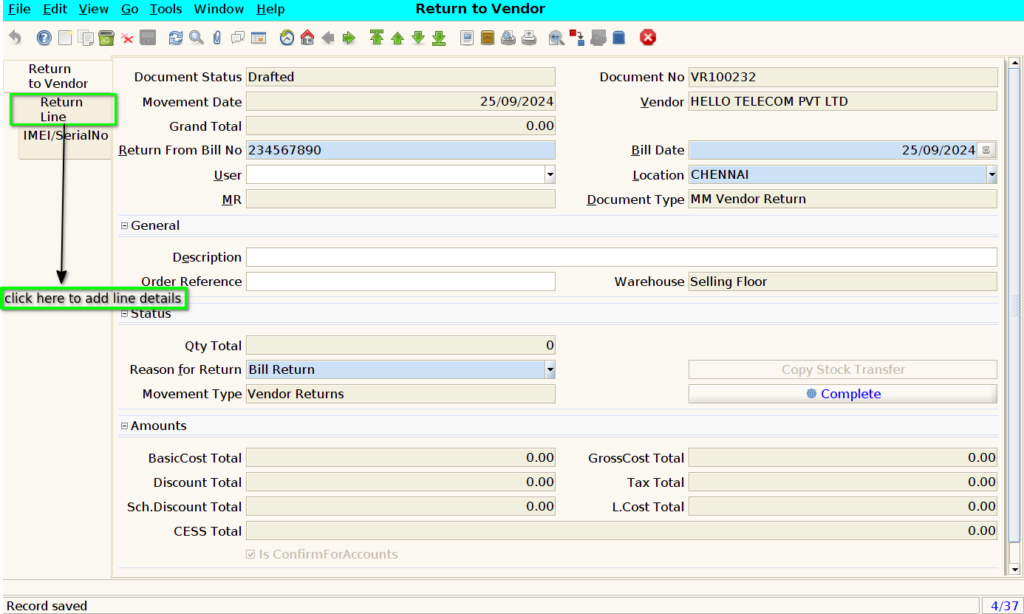Click the Zoom Across icon
Viewport: 1024px width, 614px height.
[x=556, y=38]
